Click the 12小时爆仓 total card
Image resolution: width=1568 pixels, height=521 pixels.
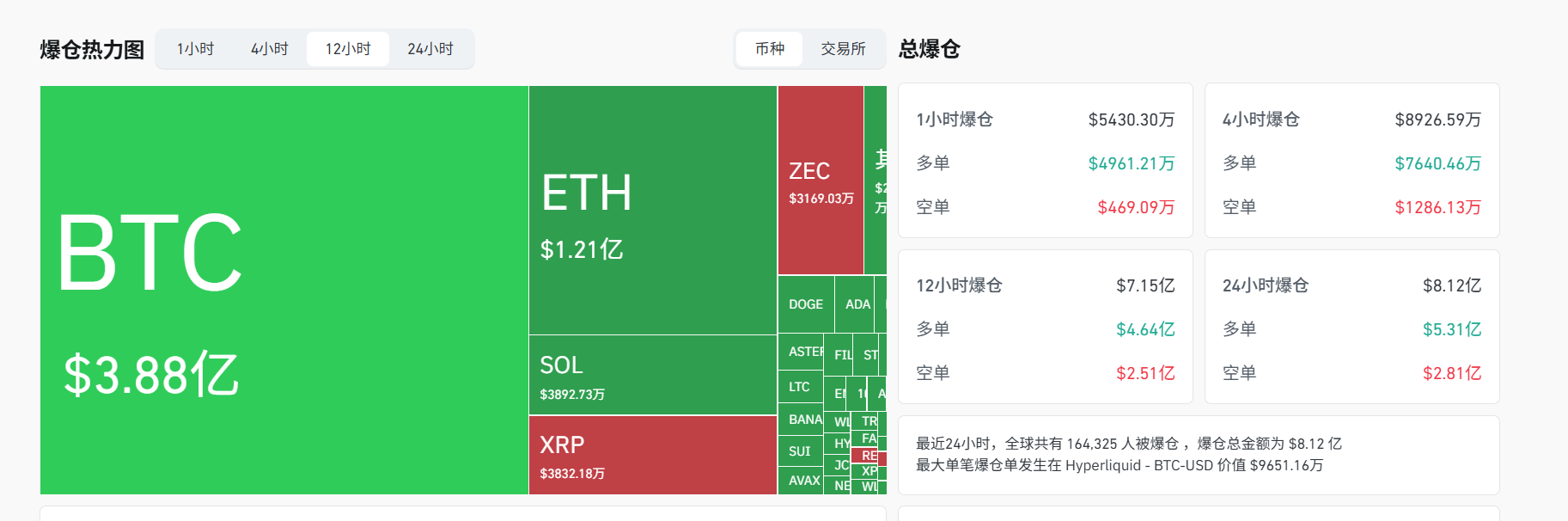pyautogui.click(x=1045, y=327)
